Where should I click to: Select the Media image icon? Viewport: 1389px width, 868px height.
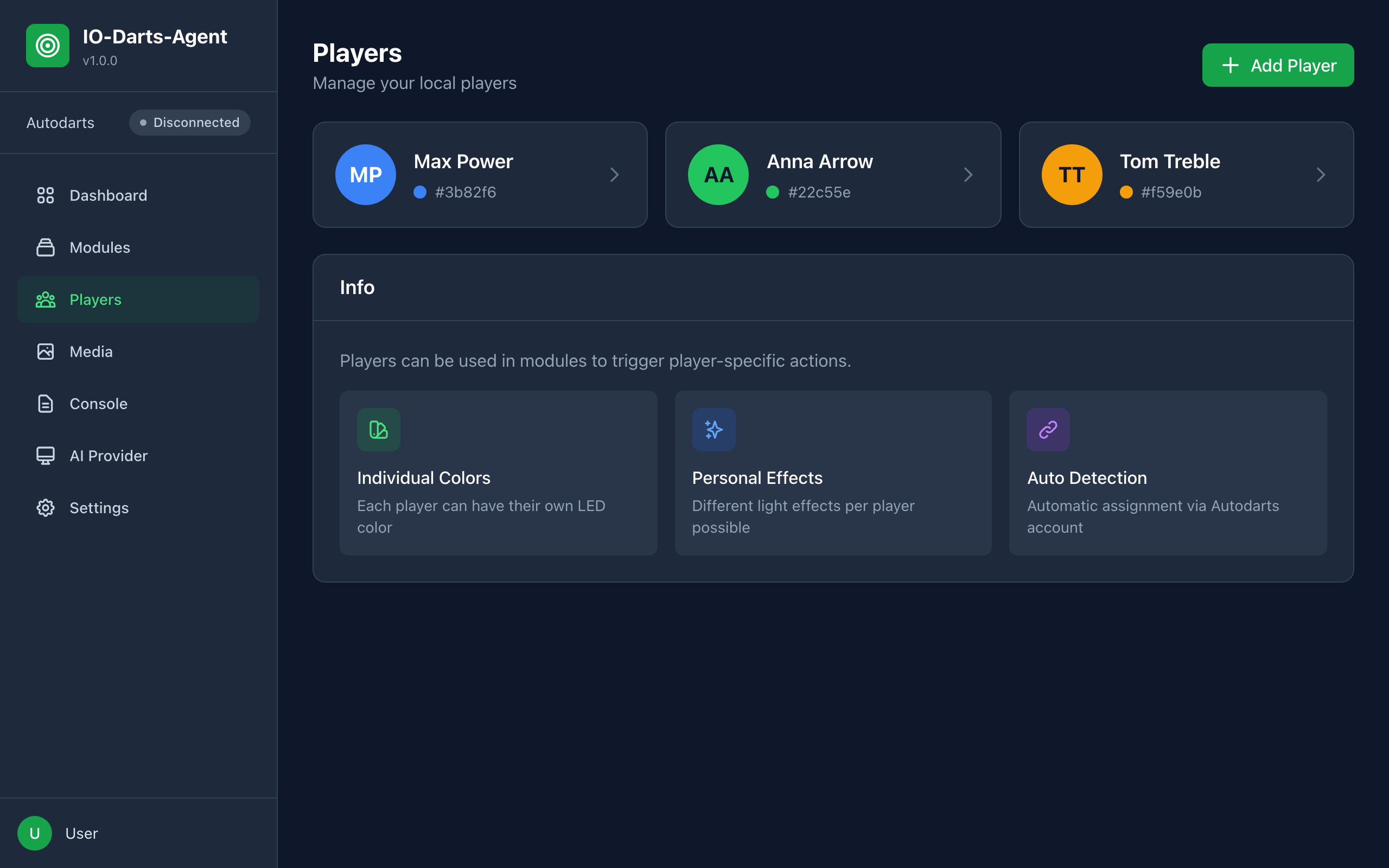[46, 352]
